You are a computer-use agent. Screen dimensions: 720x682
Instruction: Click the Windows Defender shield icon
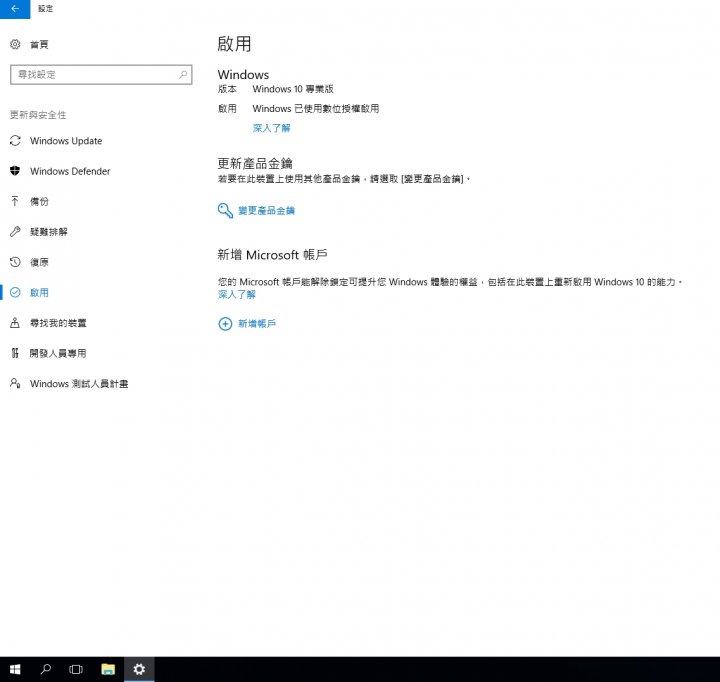click(15, 171)
